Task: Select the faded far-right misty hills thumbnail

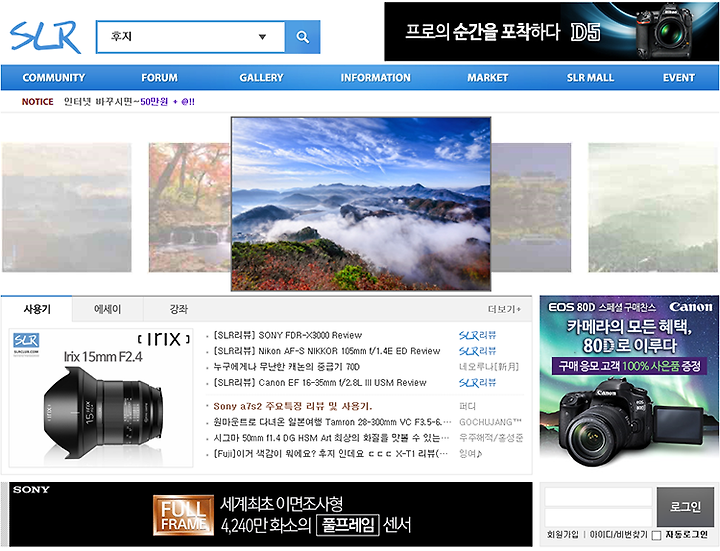Action: (653, 207)
